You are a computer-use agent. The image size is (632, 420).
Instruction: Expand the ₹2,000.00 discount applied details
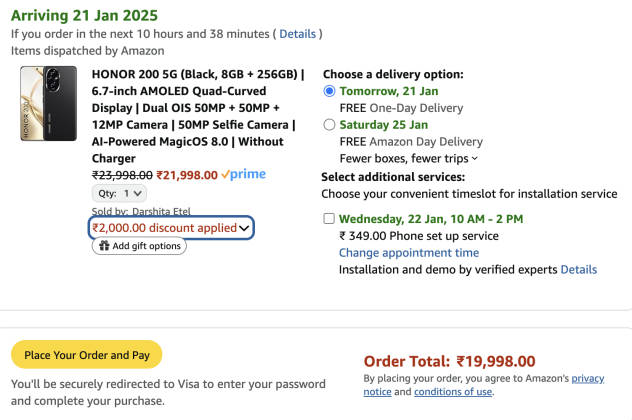[x=171, y=228]
